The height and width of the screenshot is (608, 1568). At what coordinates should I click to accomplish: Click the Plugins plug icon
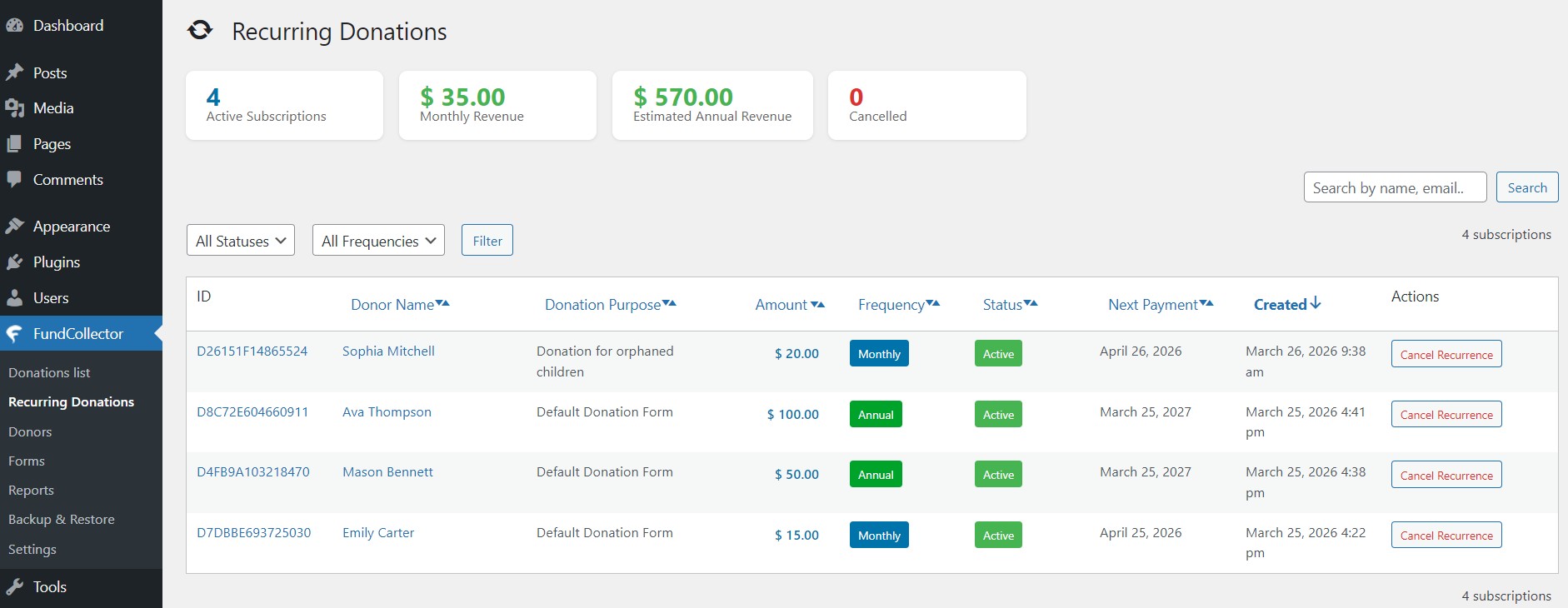point(14,262)
